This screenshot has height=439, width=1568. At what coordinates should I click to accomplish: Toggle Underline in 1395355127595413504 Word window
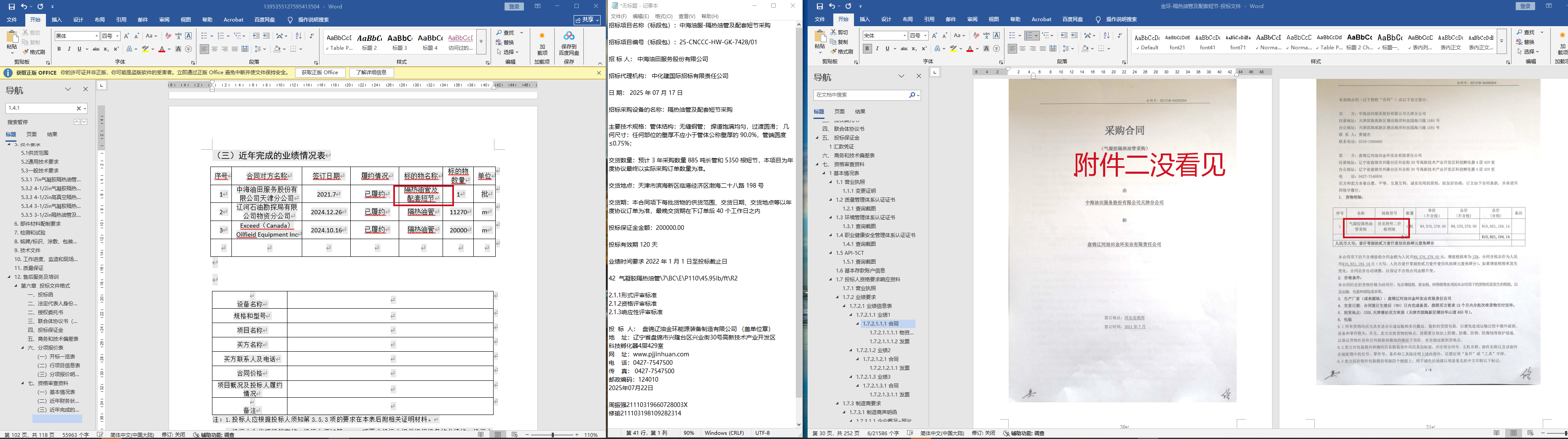[x=79, y=49]
